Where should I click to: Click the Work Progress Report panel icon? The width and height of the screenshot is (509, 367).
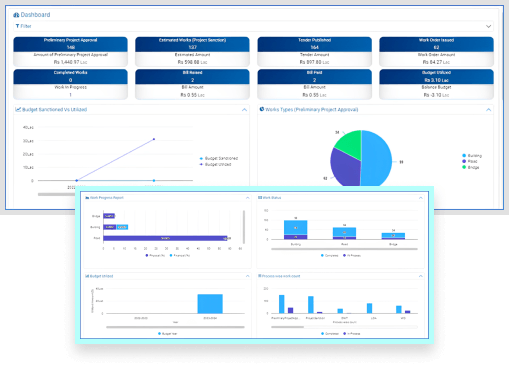87,198
